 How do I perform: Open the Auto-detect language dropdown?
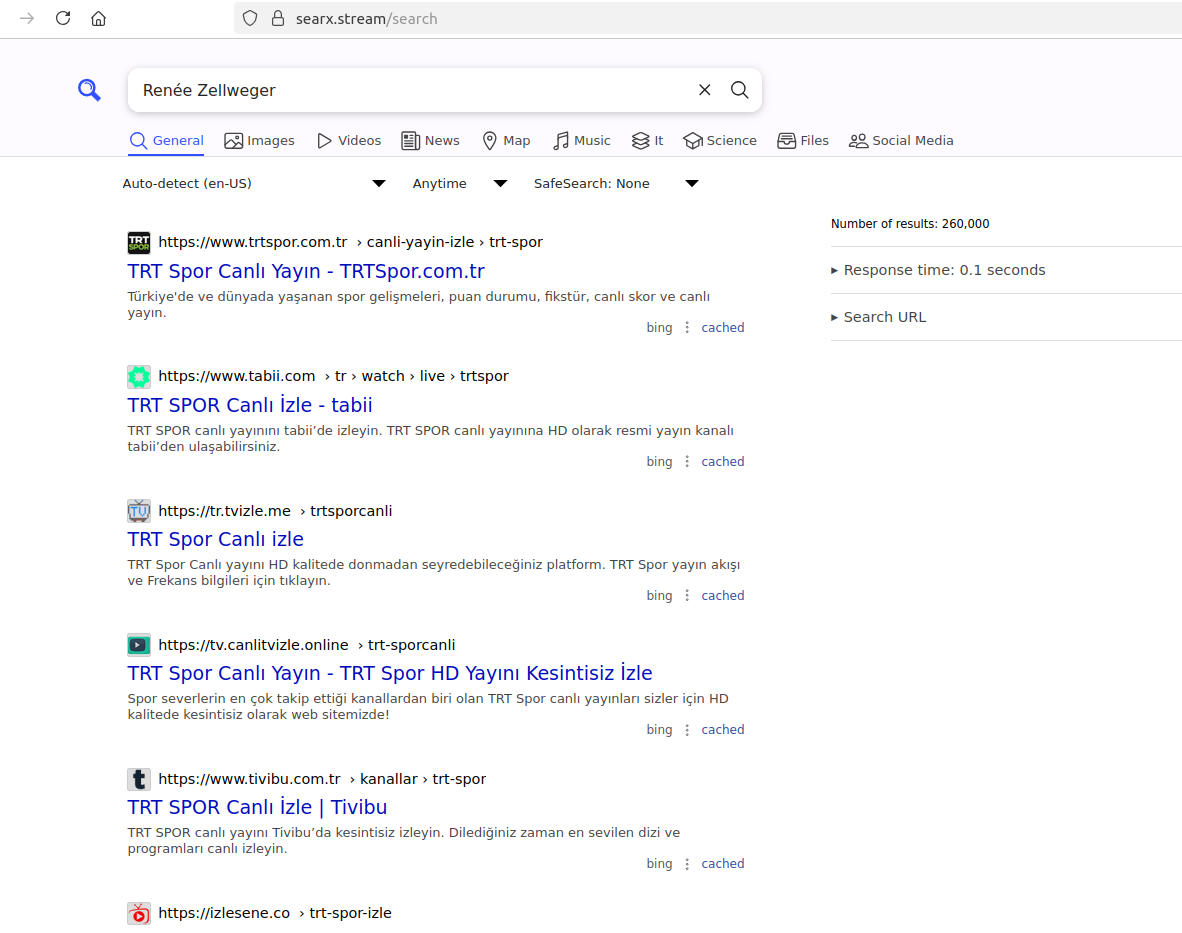254,184
